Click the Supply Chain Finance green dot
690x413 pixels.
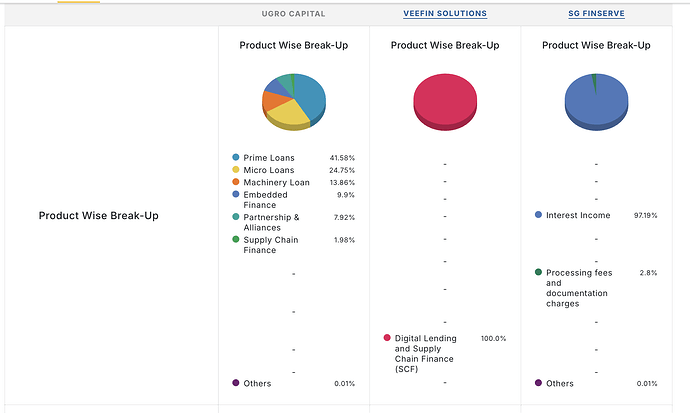pos(236,239)
